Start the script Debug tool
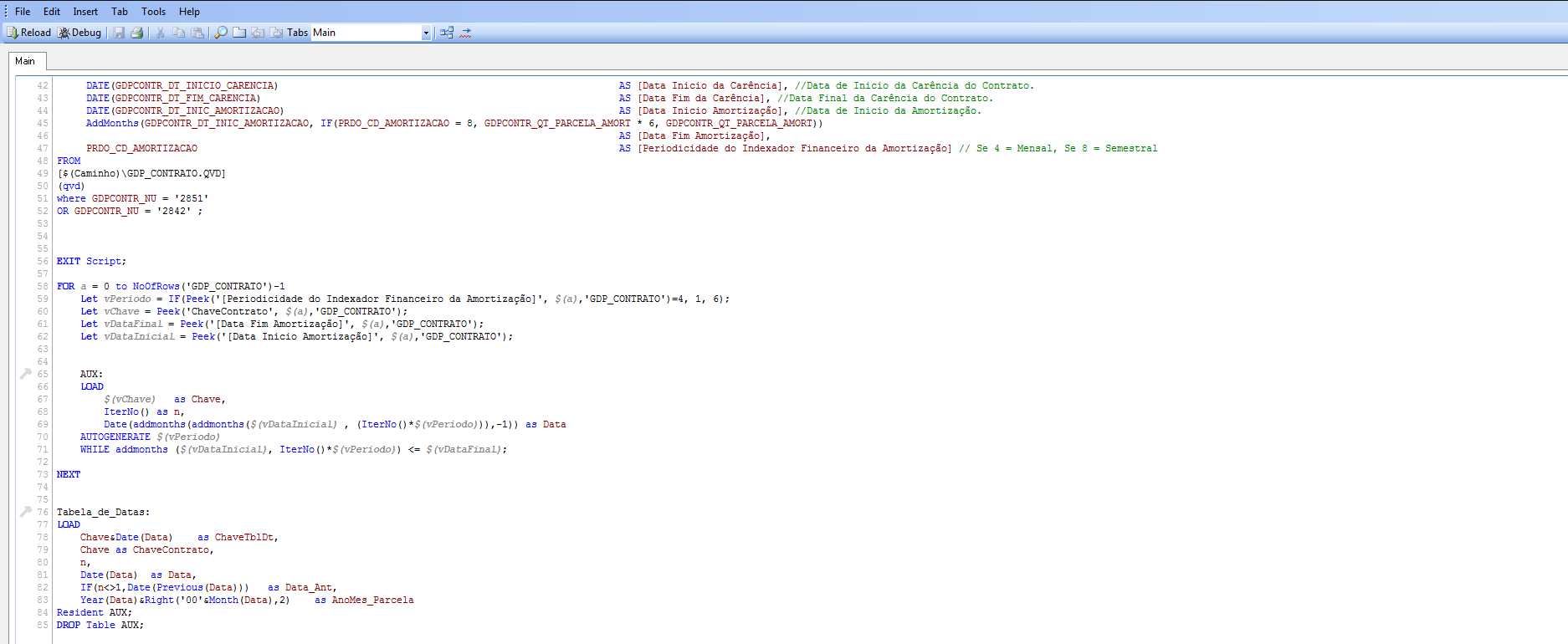Screen dimensions: 1568x644 click(79, 33)
